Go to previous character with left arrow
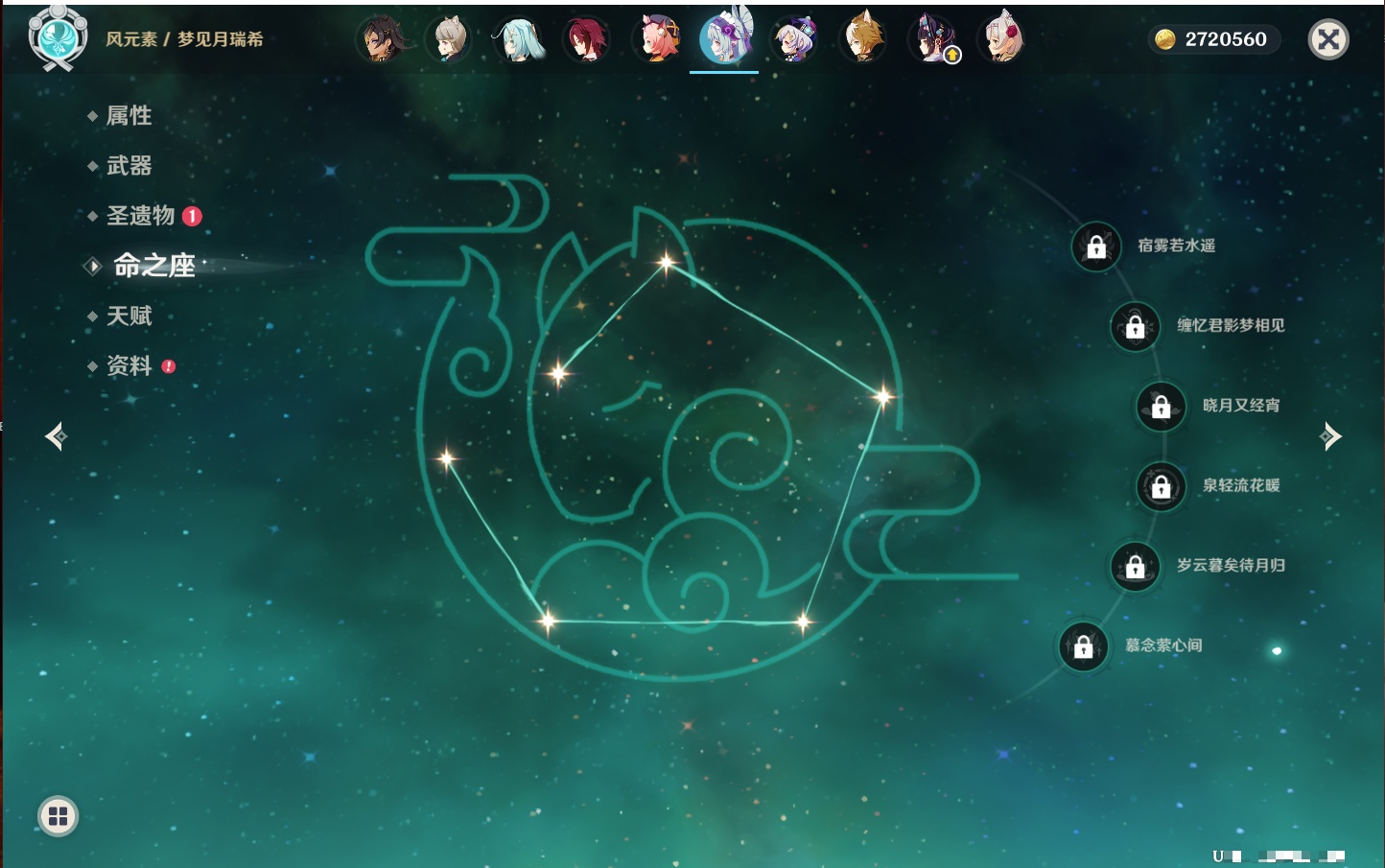The height and width of the screenshot is (868, 1385). 56,436
